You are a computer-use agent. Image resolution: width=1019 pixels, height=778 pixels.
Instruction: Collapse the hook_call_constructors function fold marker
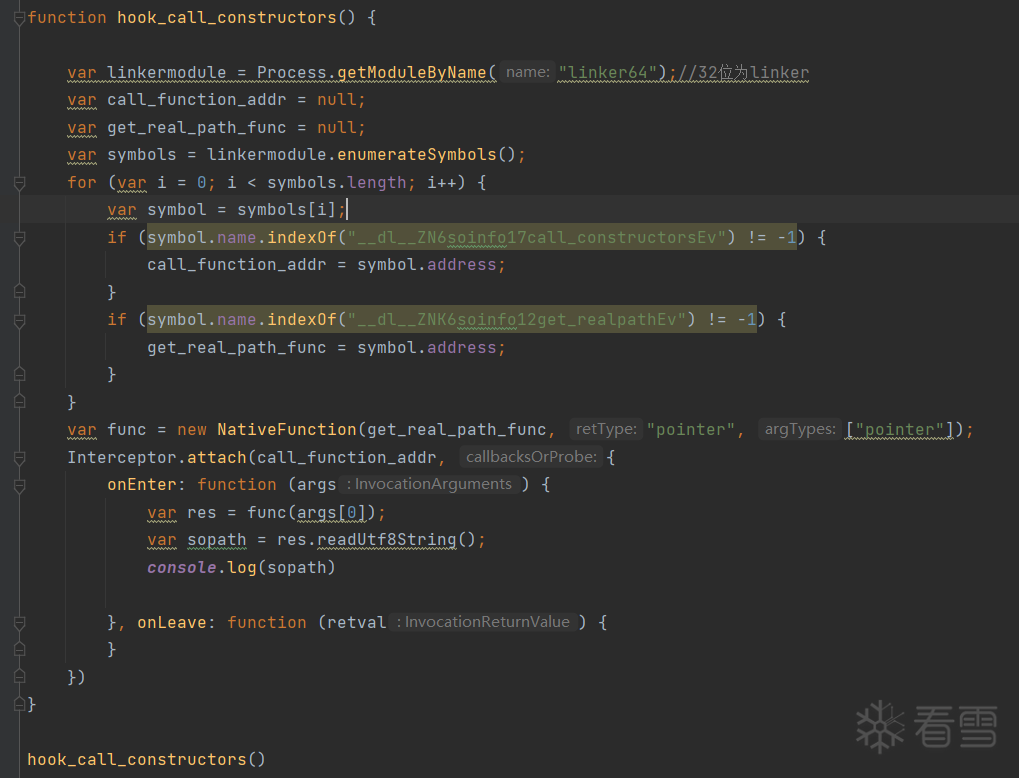click(x=19, y=18)
